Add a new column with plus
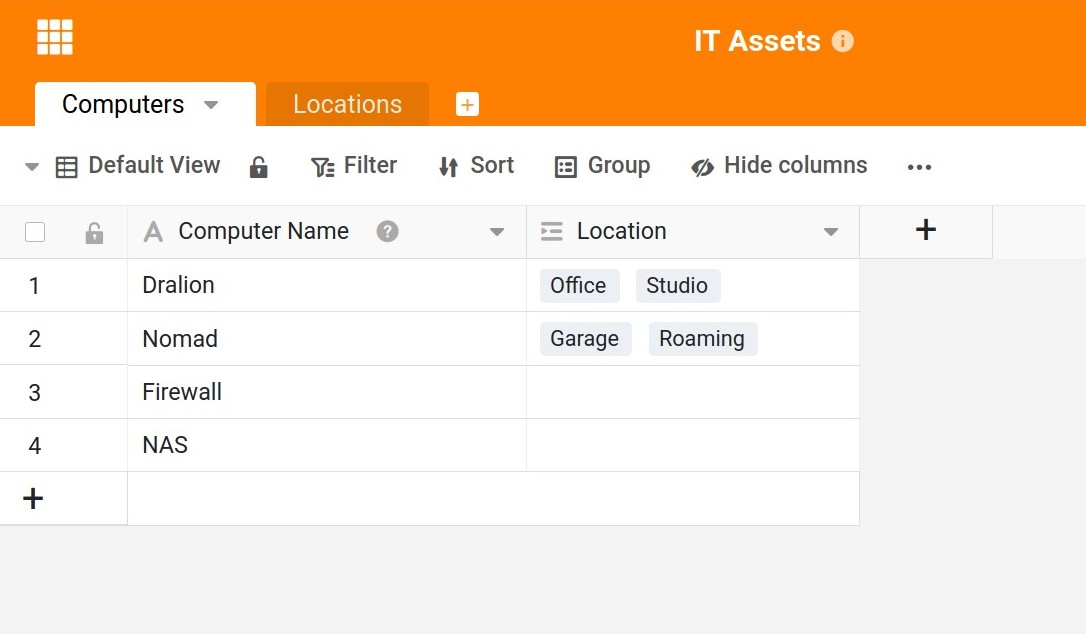 tap(925, 231)
